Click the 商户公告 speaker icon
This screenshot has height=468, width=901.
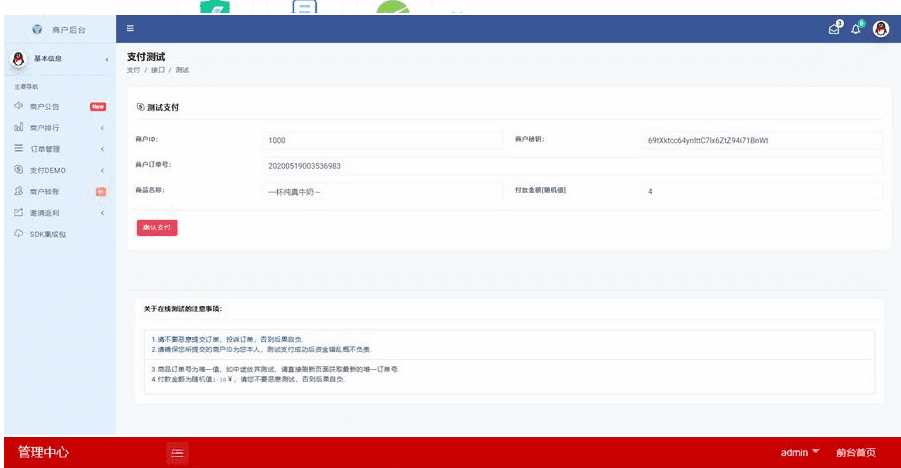coord(18,106)
